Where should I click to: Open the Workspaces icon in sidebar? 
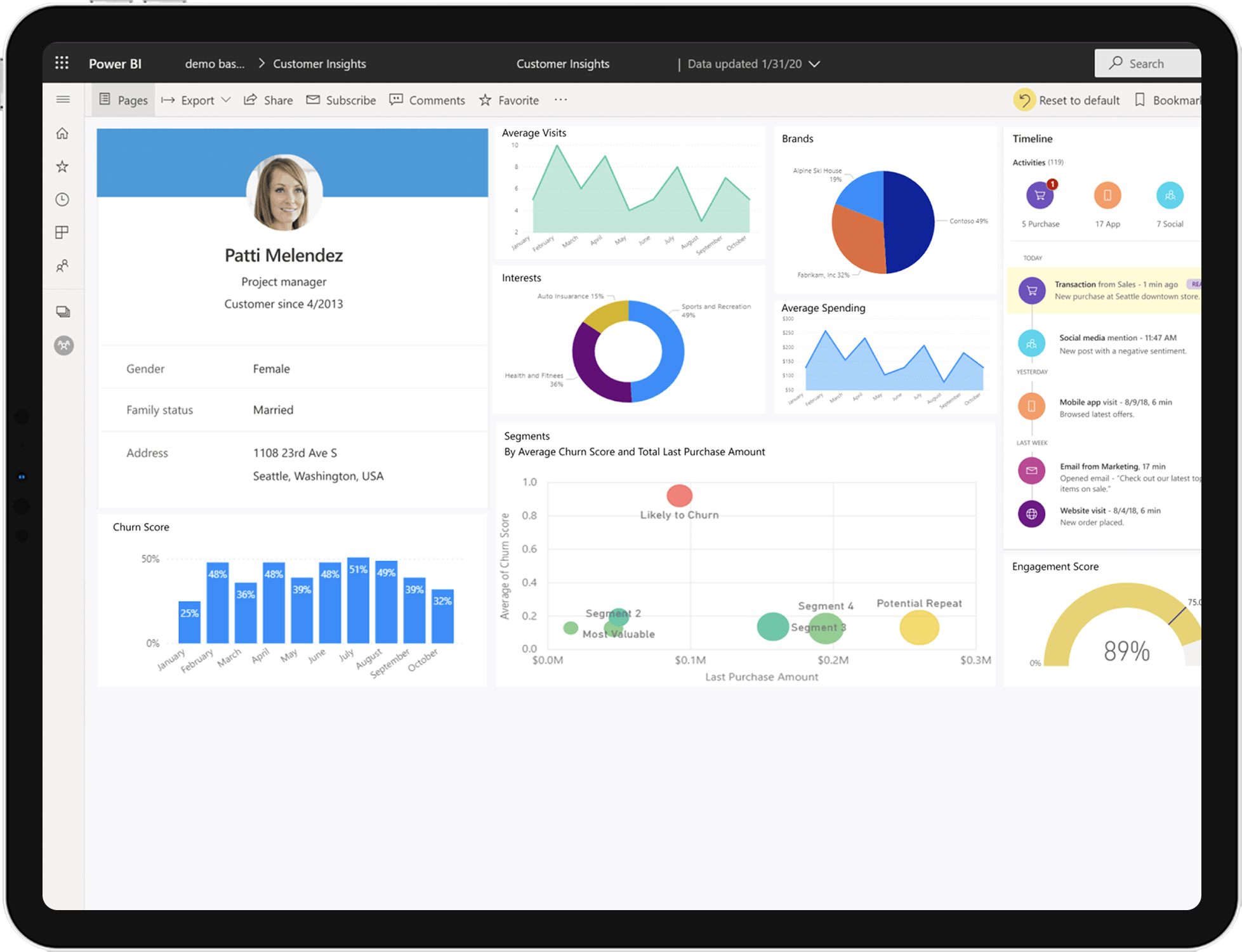point(63,312)
